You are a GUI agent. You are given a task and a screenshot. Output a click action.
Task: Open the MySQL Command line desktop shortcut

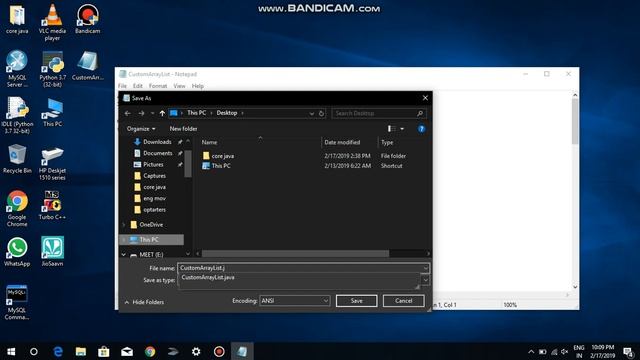pos(17,302)
